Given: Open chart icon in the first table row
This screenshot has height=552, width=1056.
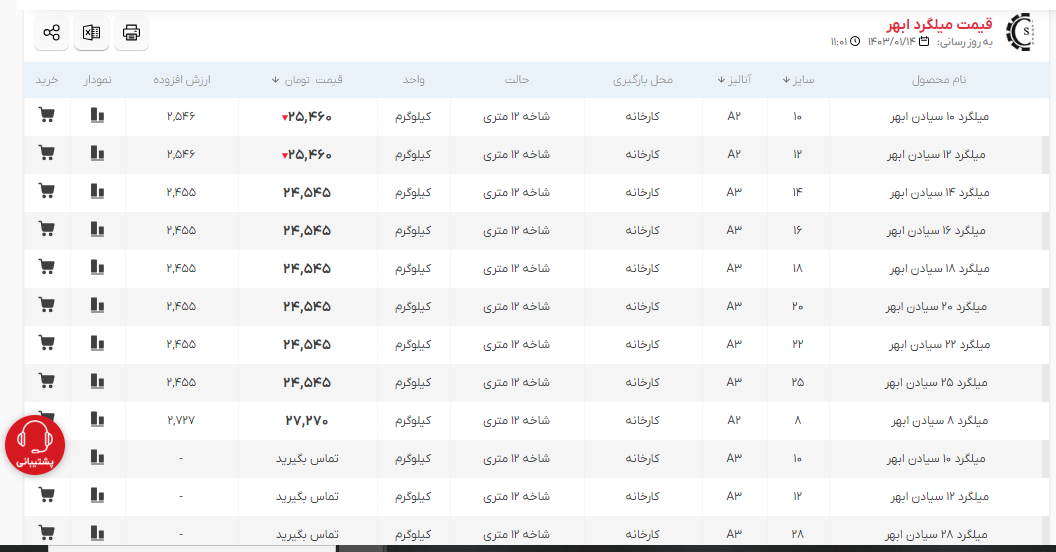Looking at the screenshot, I should [x=97, y=116].
